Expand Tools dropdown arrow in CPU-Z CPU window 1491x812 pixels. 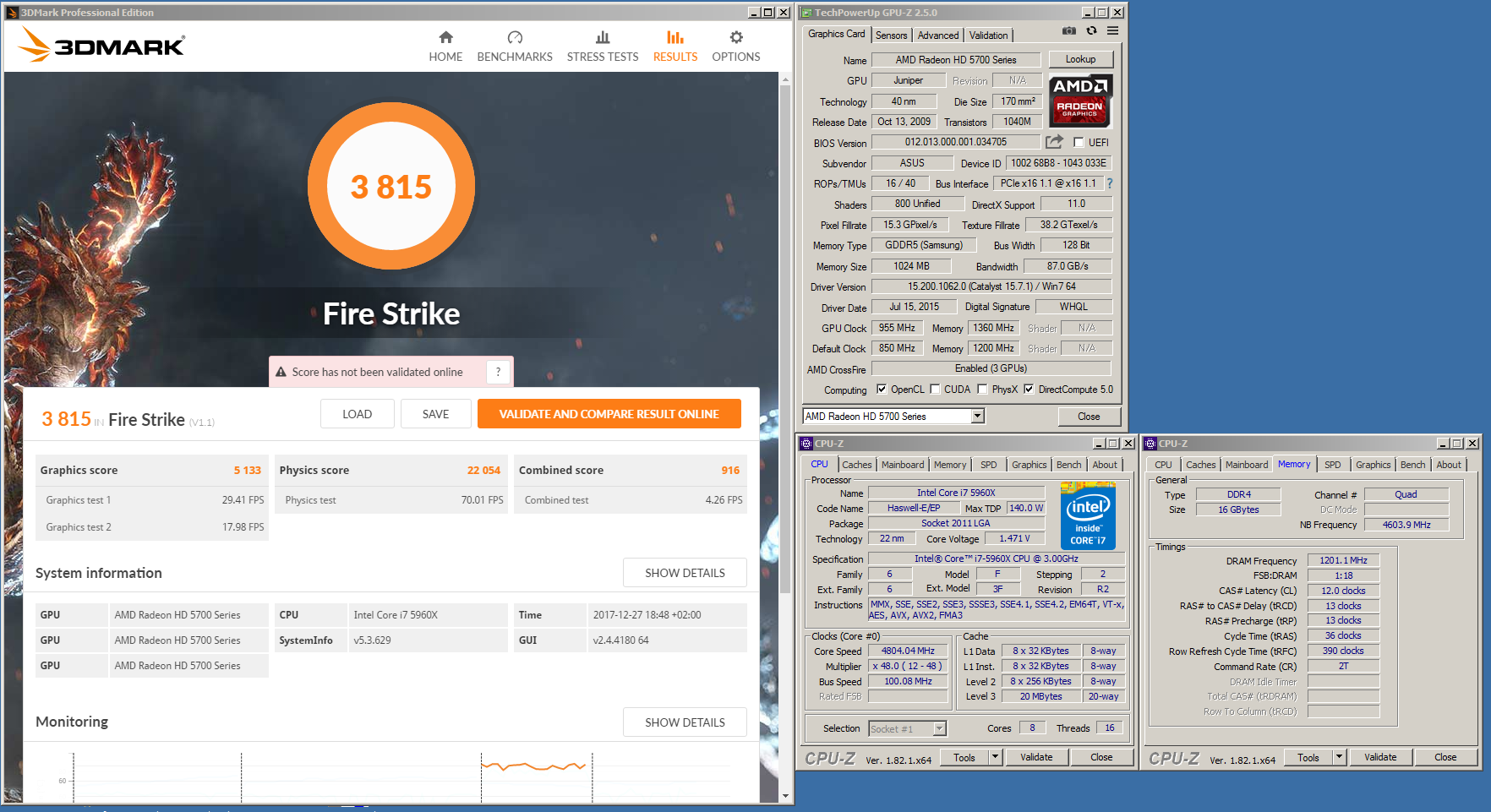(996, 757)
